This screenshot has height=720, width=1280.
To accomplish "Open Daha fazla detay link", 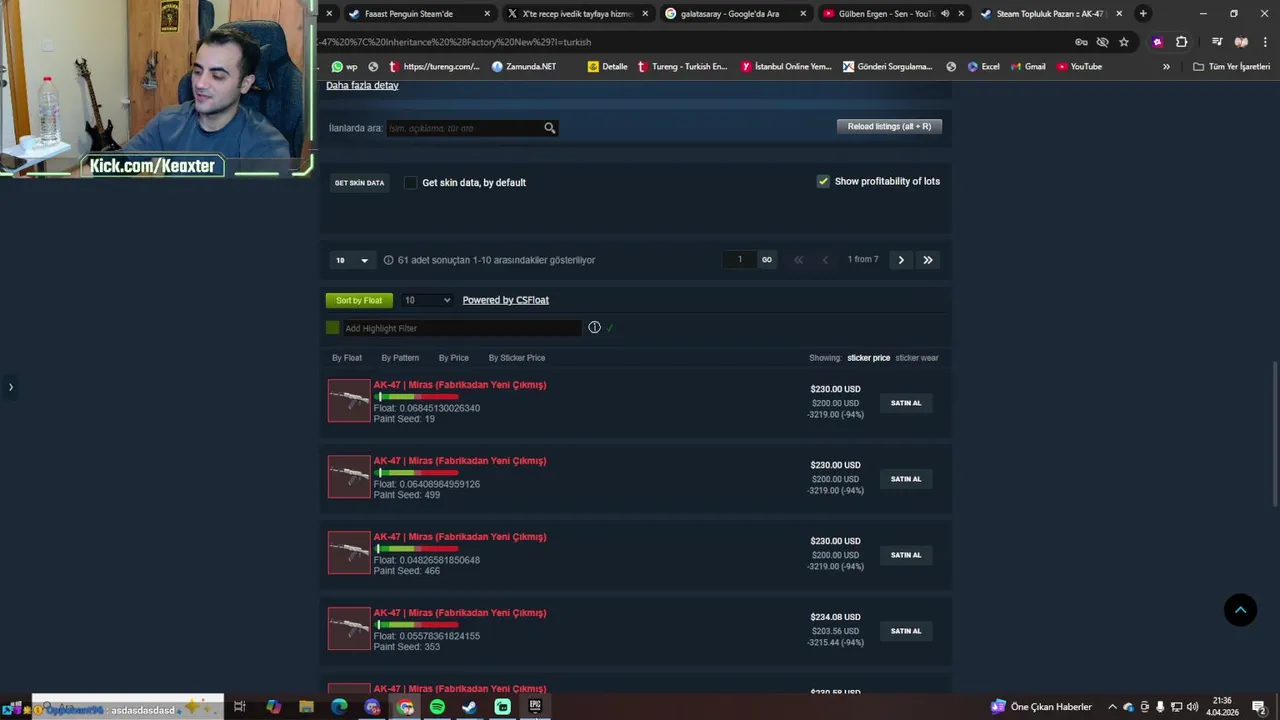I will (x=362, y=85).
